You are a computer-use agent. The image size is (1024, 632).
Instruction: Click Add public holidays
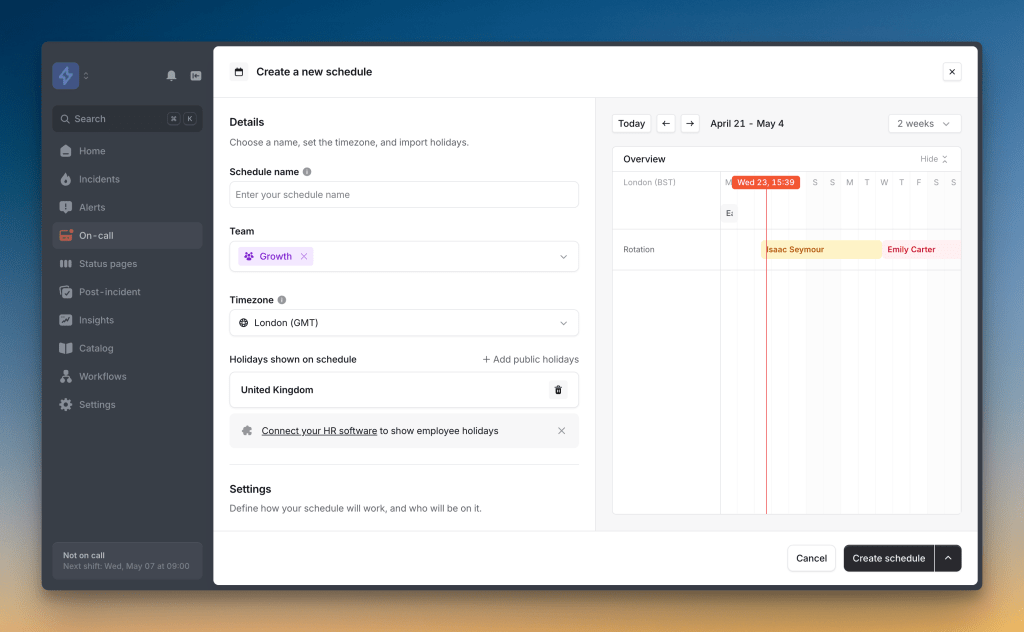tap(530, 359)
